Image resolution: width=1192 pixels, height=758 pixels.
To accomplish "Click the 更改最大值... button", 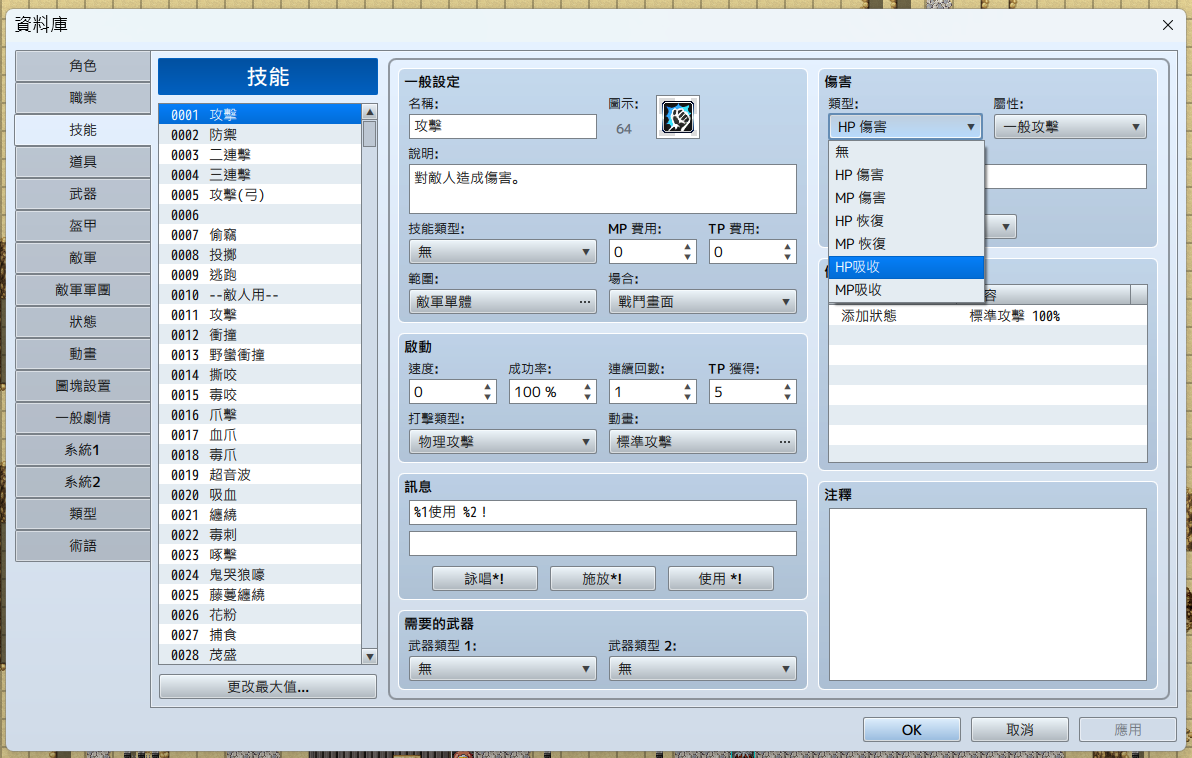I will tap(268, 687).
